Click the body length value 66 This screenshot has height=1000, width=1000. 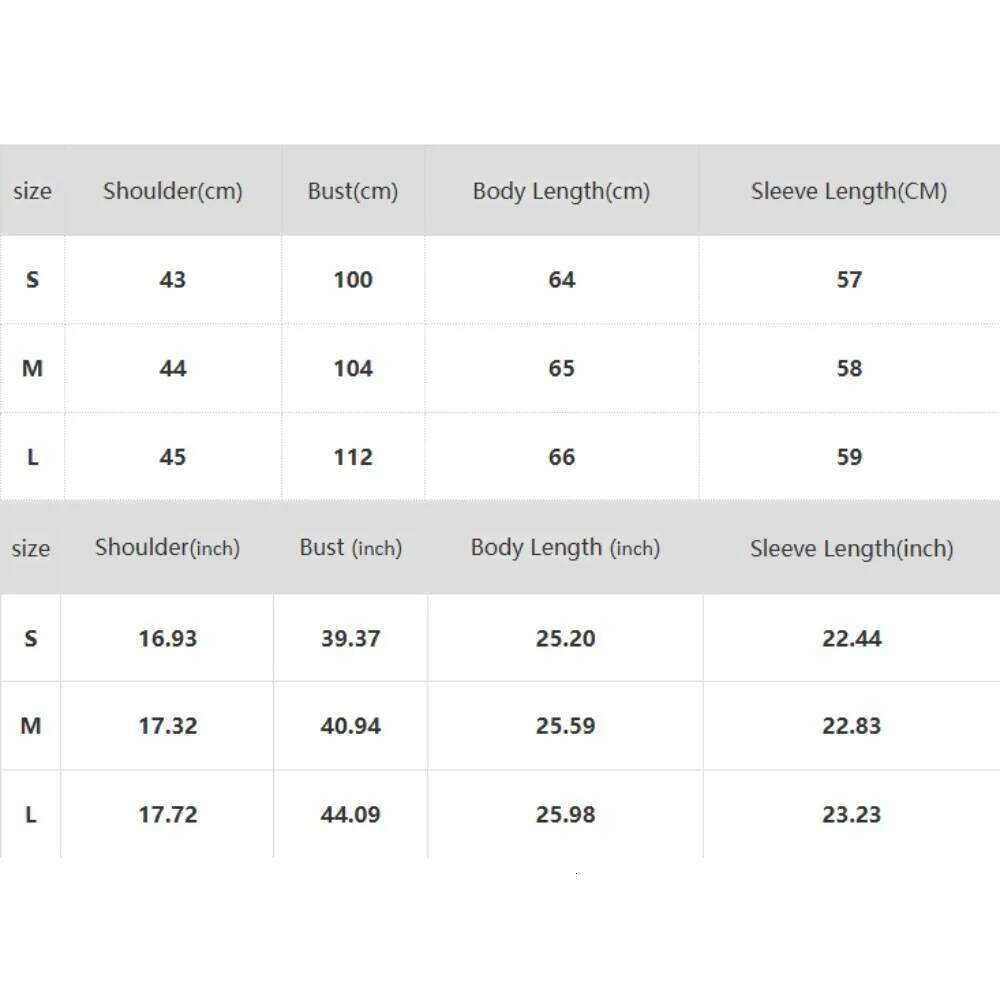(x=561, y=457)
